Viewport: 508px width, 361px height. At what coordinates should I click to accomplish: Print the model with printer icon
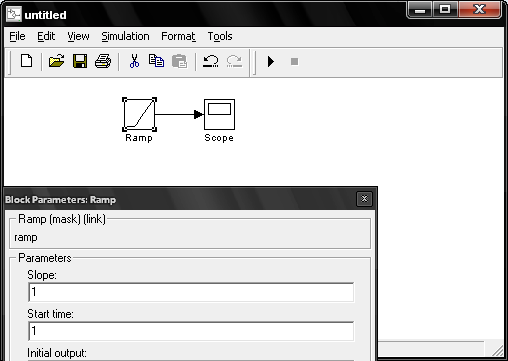coord(103,61)
